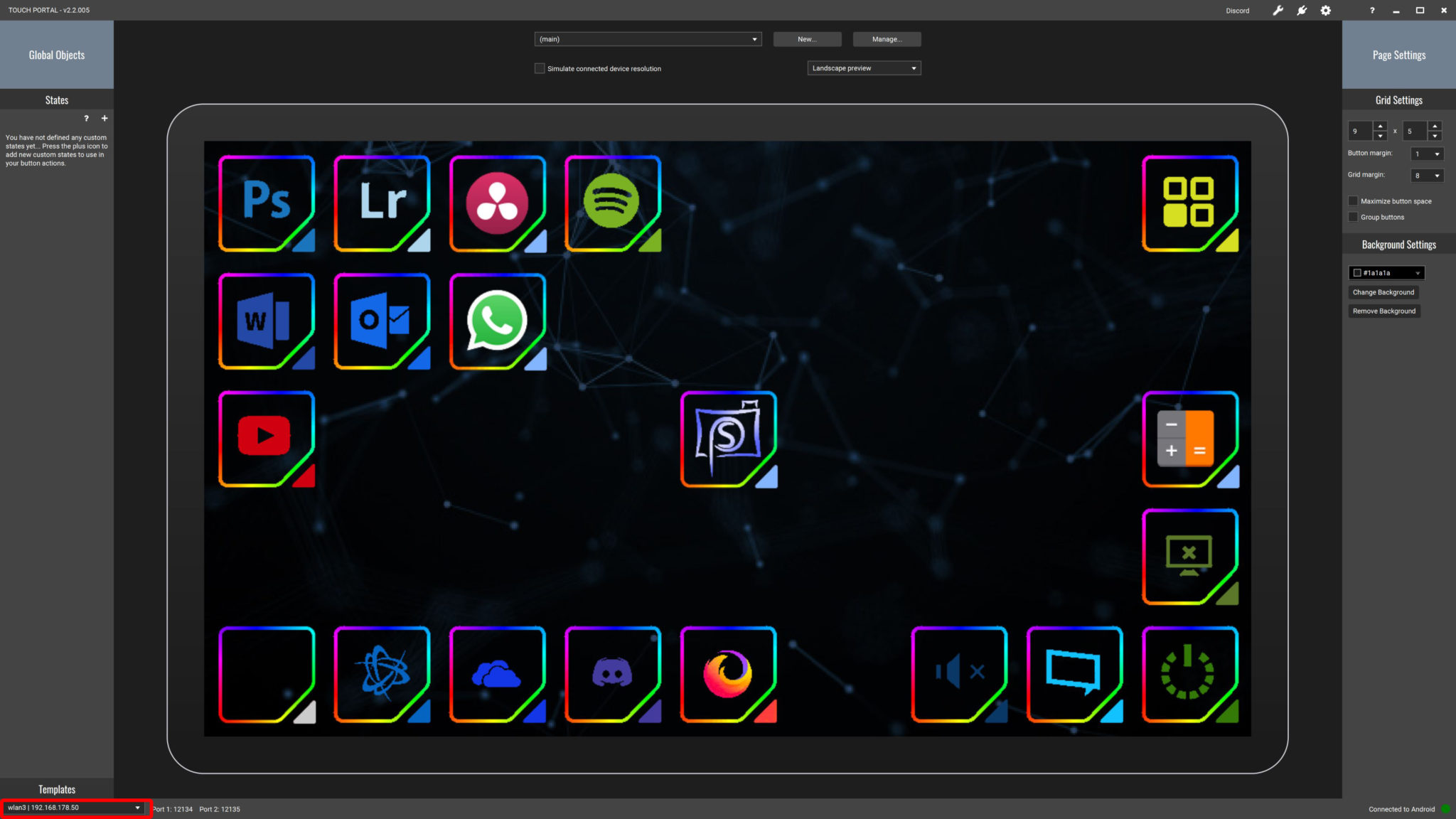This screenshot has height=819, width=1456.
Task: Click the New... page button
Action: 807,39
